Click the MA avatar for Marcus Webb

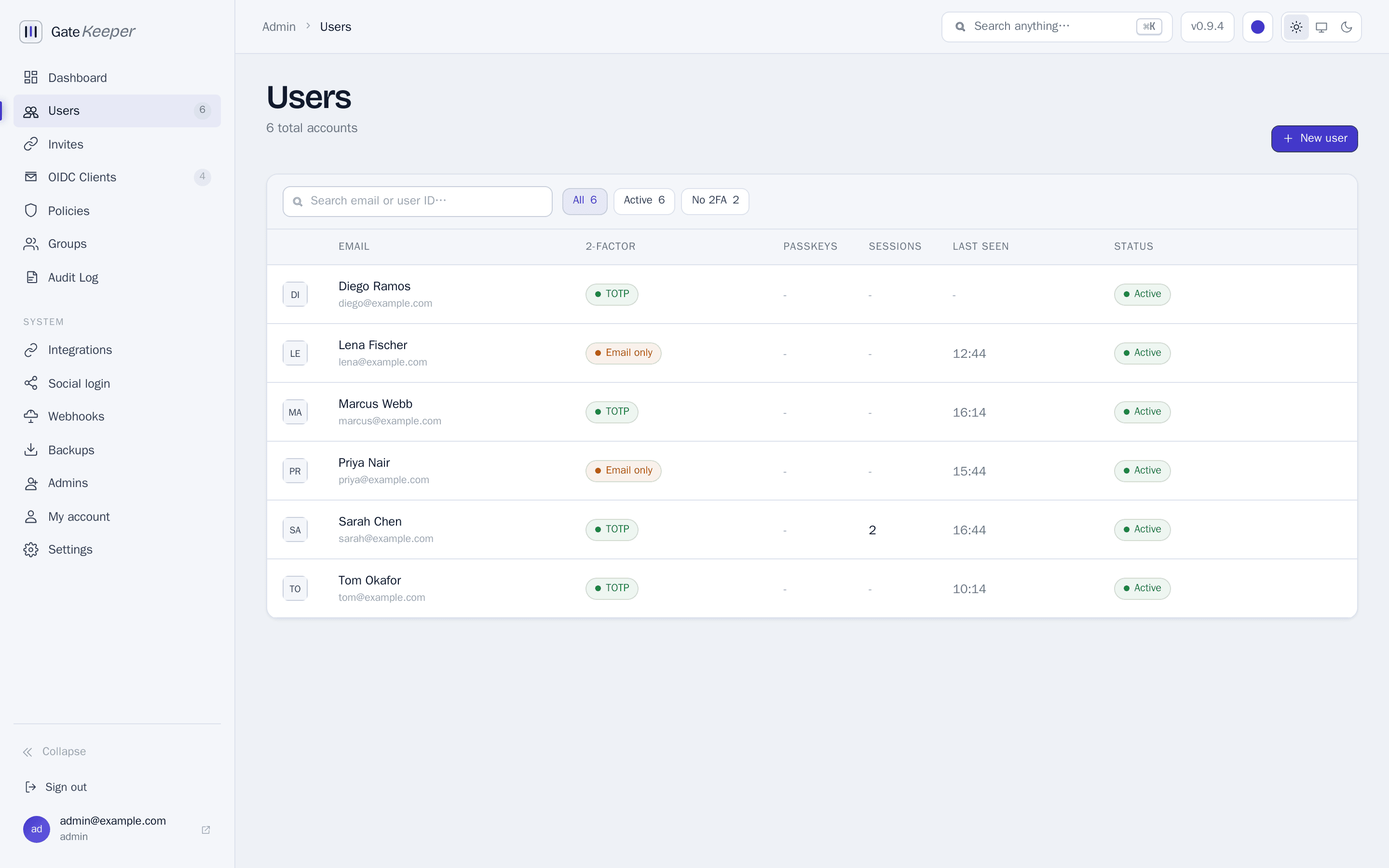click(295, 412)
